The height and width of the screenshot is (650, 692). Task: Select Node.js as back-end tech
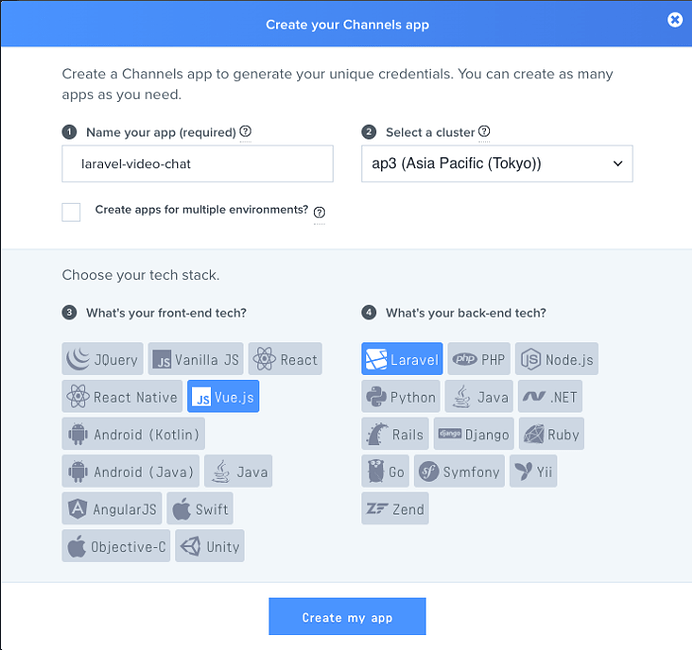[x=557, y=359]
